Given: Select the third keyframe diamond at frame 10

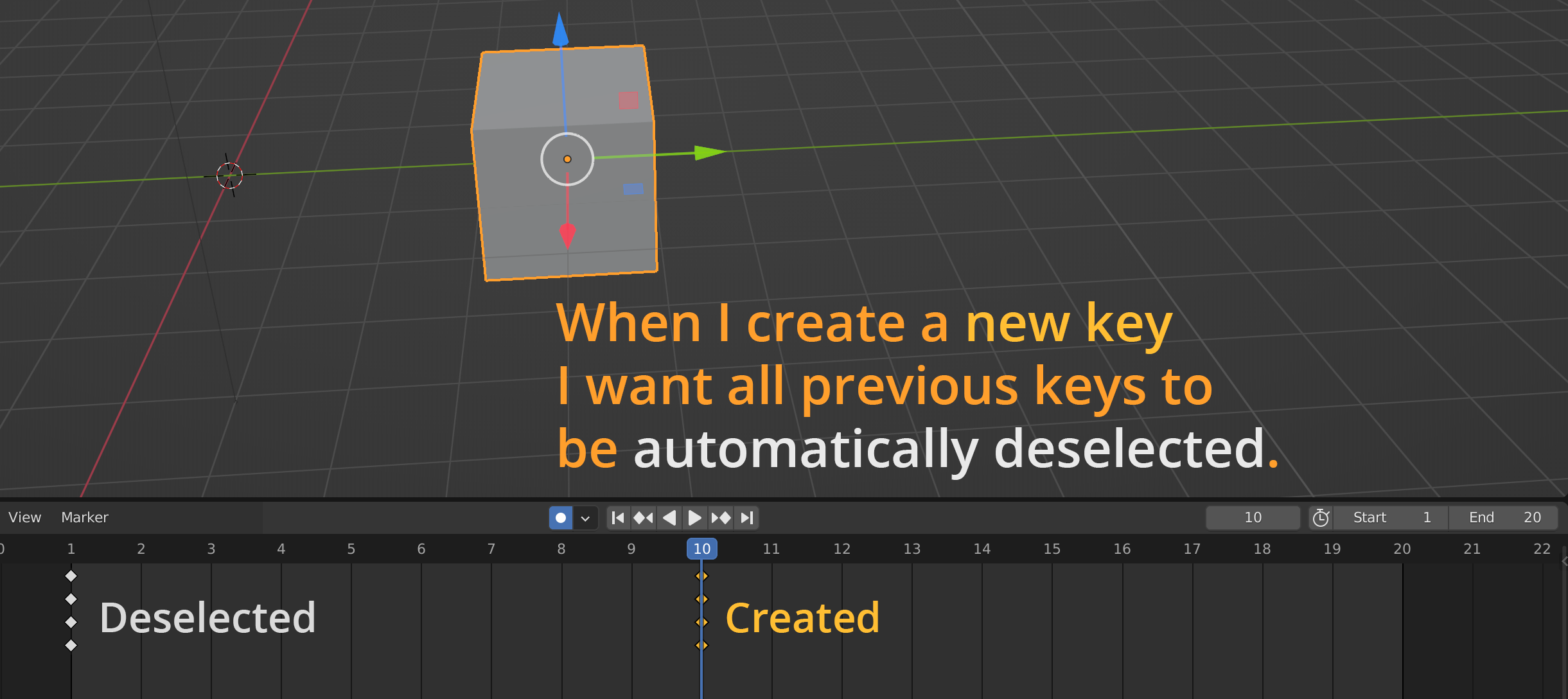Looking at the screenshot, I should coord(701,622).
